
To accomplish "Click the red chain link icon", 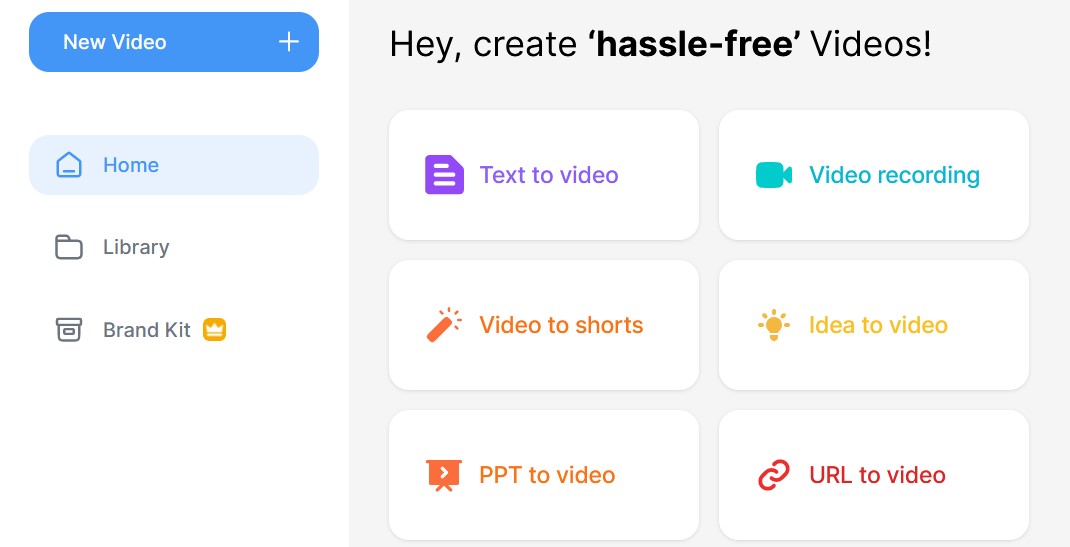I will pos(774,475).
